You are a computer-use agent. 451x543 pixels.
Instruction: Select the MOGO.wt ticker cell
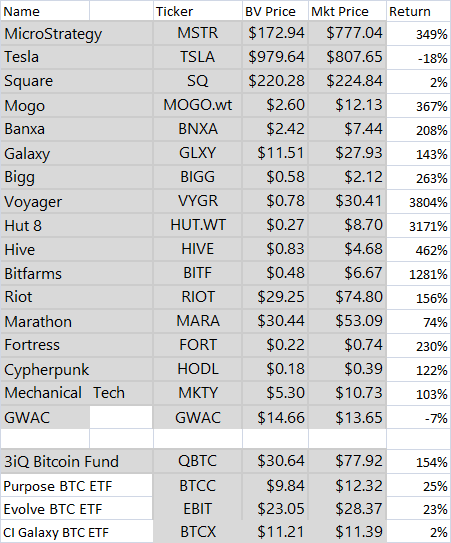pos(198,105)
